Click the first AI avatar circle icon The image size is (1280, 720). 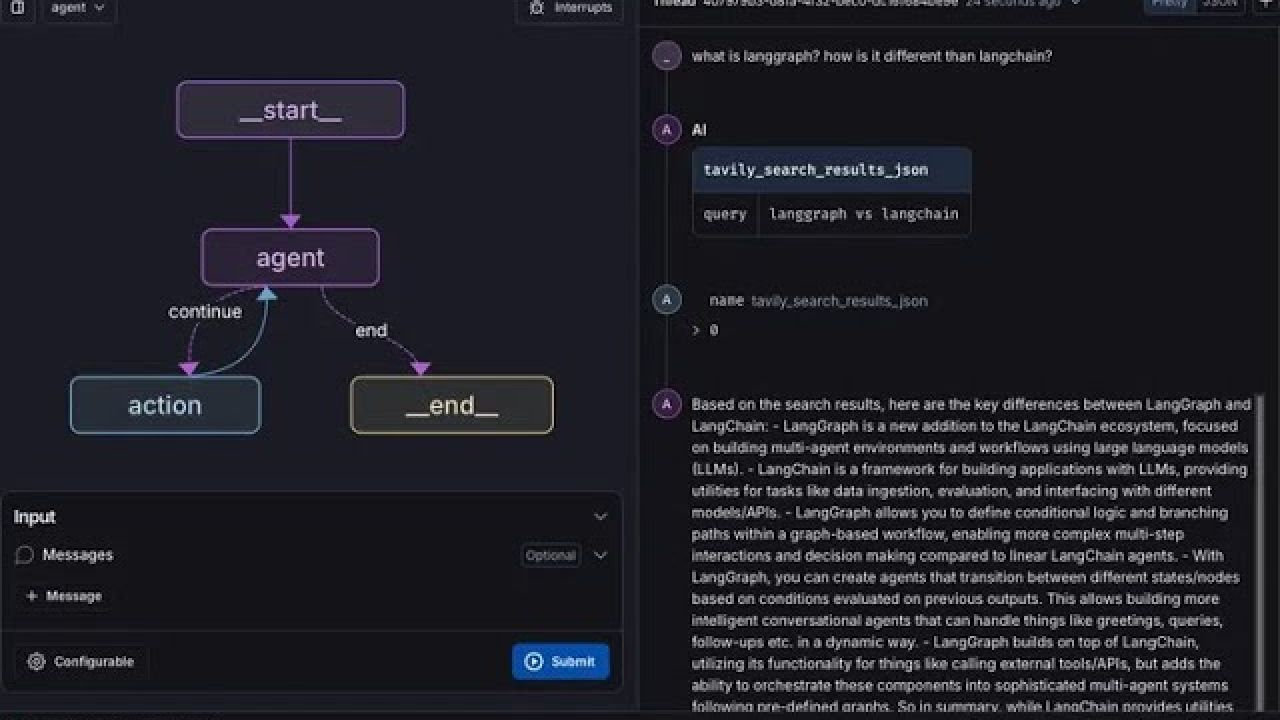pyautogui.click(x=666, y=130)
